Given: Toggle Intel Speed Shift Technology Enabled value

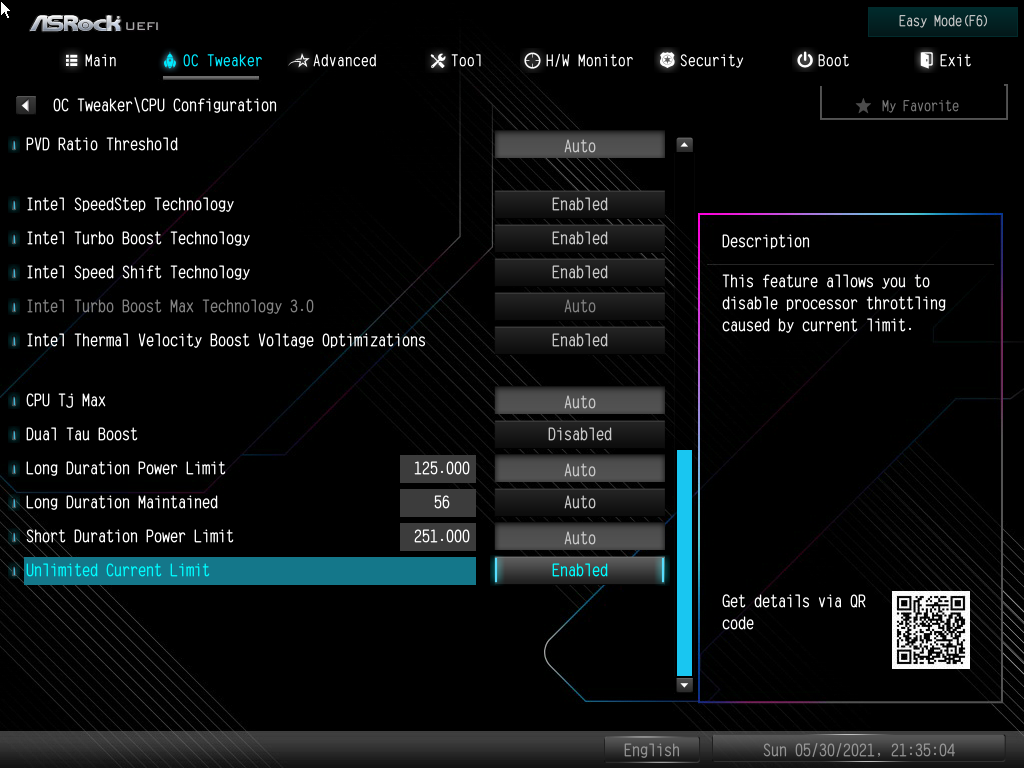Looking at the screenshot, I should click(x=579, y=272).
